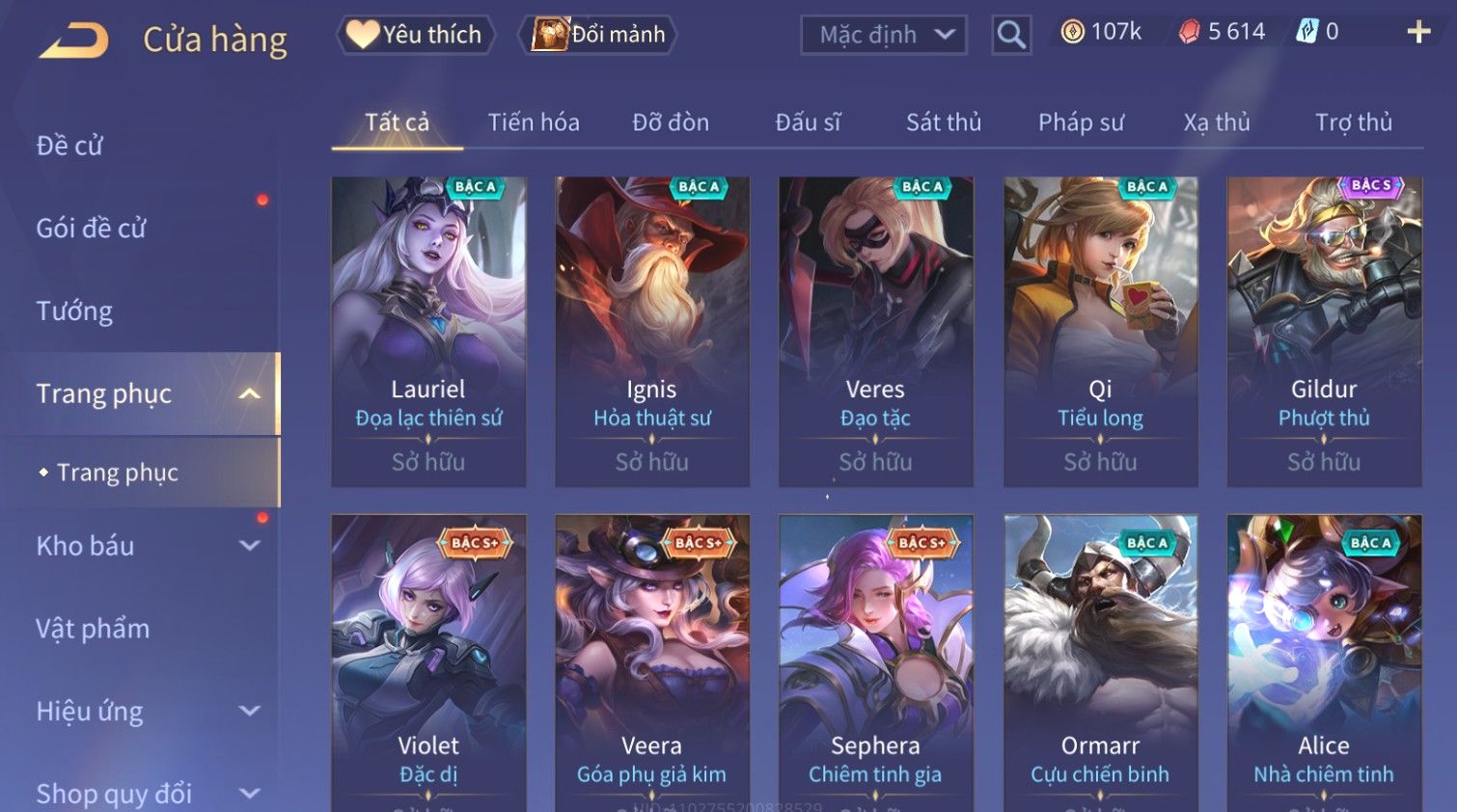Image resolution: width=1457 pixels, height=812 pixels.
Task: Select the Tiến hóa tab
Action: point(534,122)
